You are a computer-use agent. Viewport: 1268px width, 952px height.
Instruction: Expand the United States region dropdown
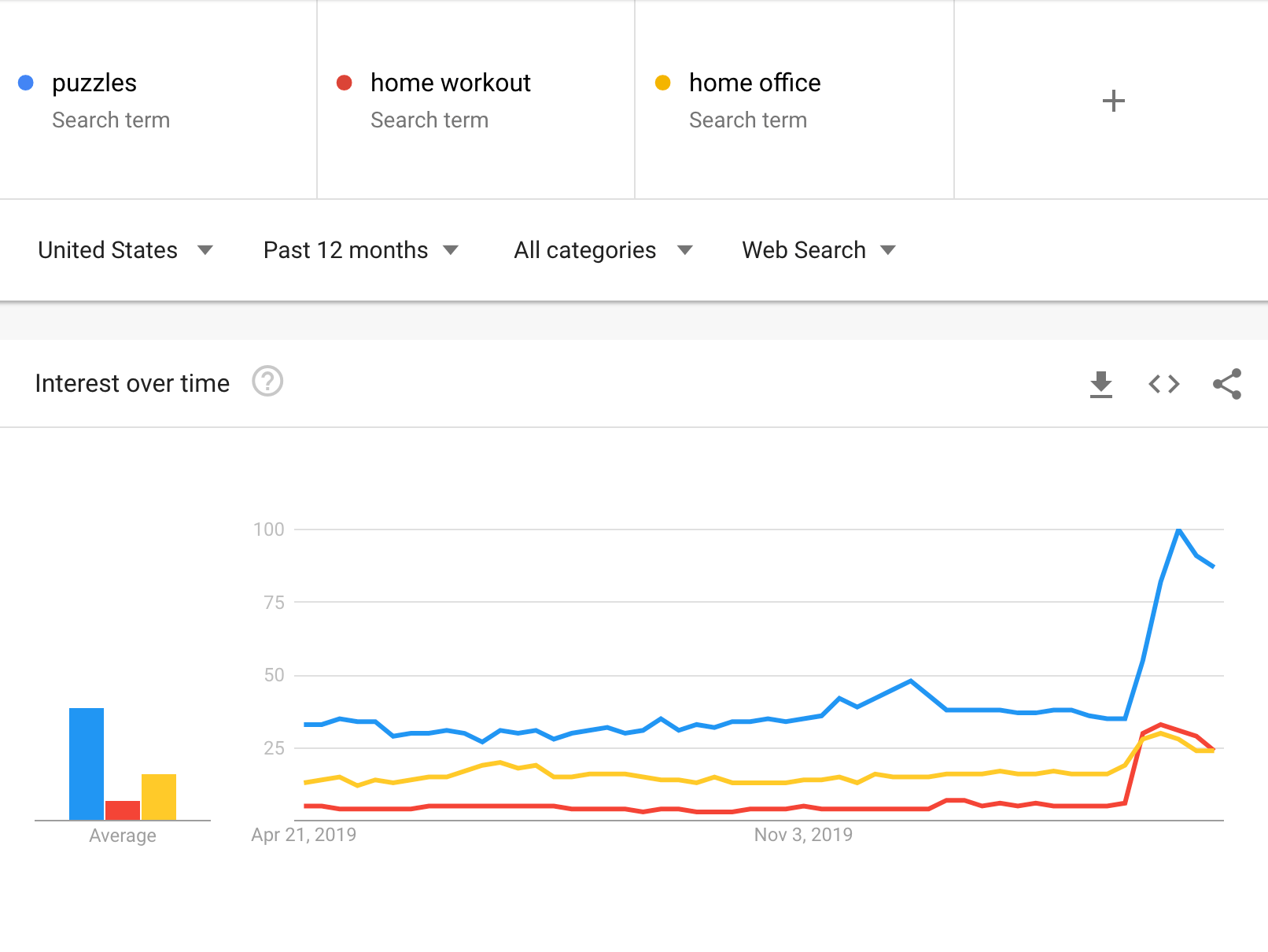click(x=125, y=250)
